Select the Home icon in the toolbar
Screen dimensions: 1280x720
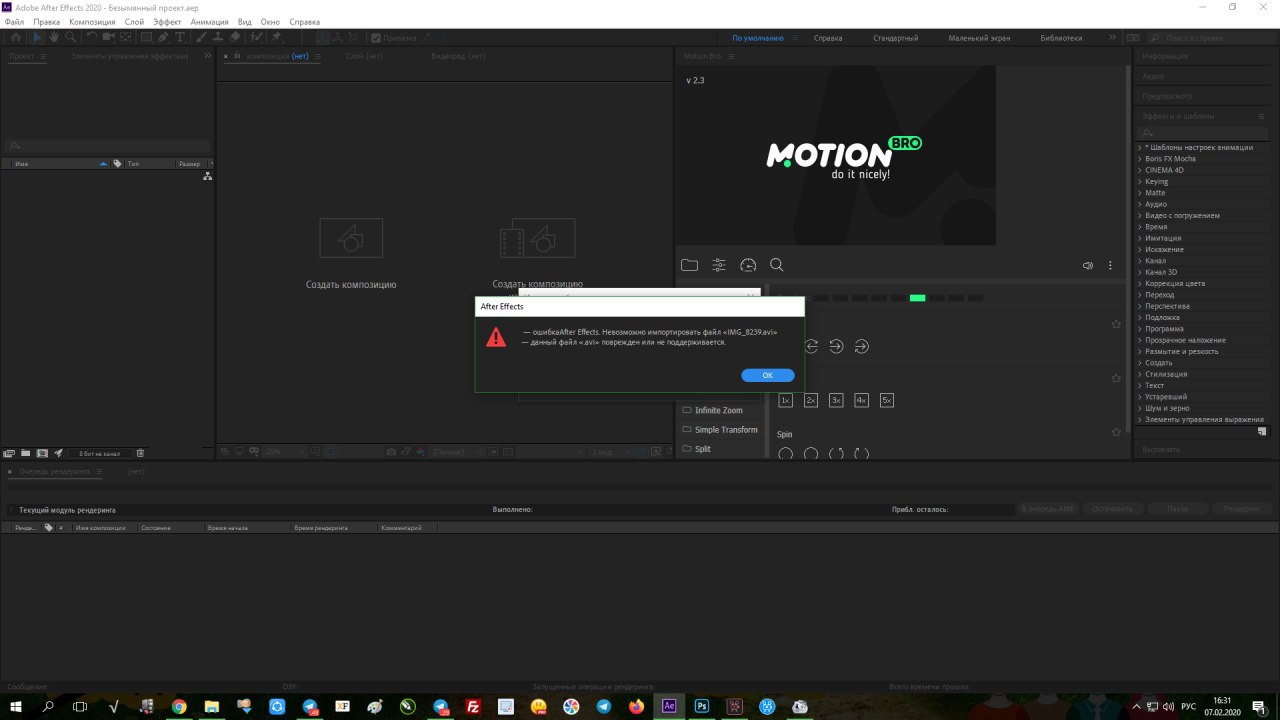click(x=14, y=37)
